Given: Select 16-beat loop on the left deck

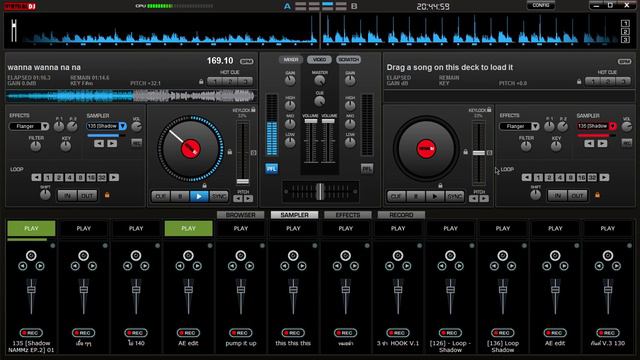Looking at the screenshot, I should click(91, 178).
